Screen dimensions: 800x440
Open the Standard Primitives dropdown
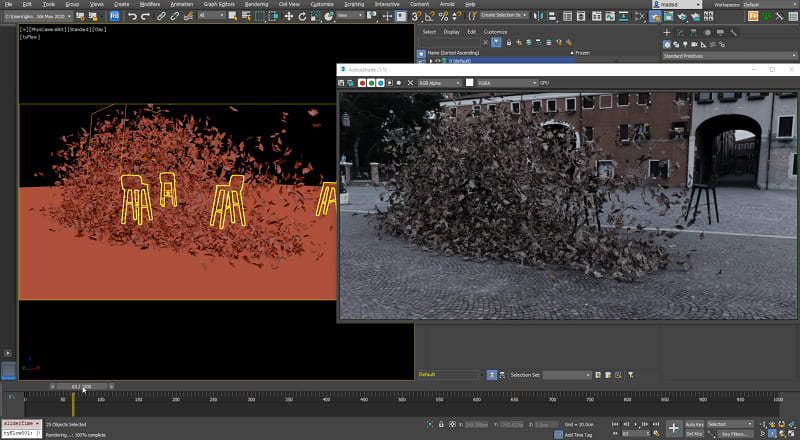[729, 56]
